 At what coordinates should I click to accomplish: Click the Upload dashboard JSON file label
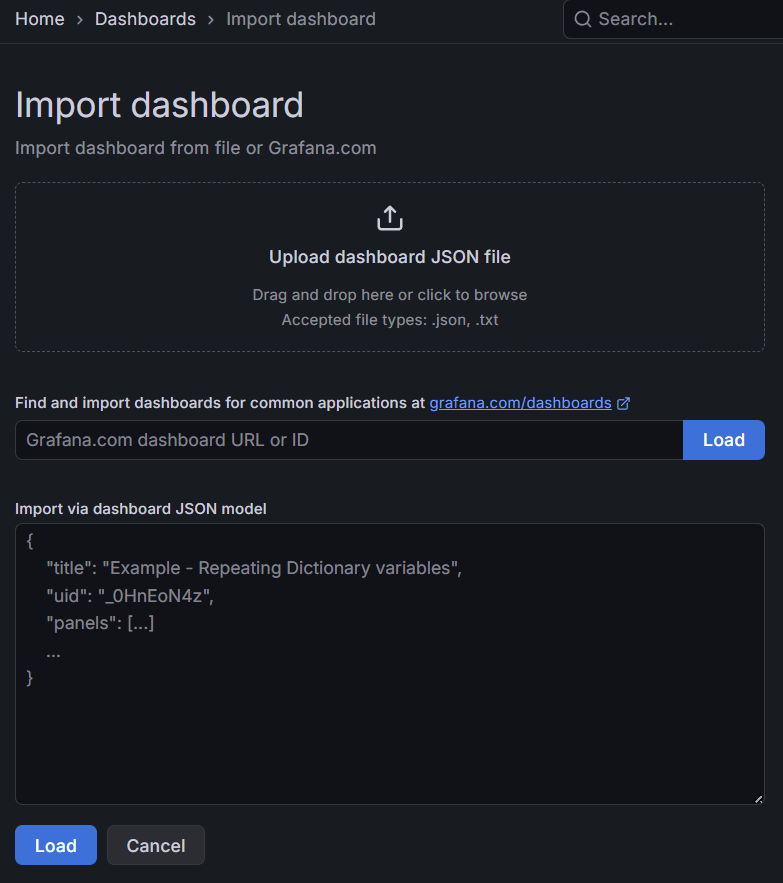(389, 256)
